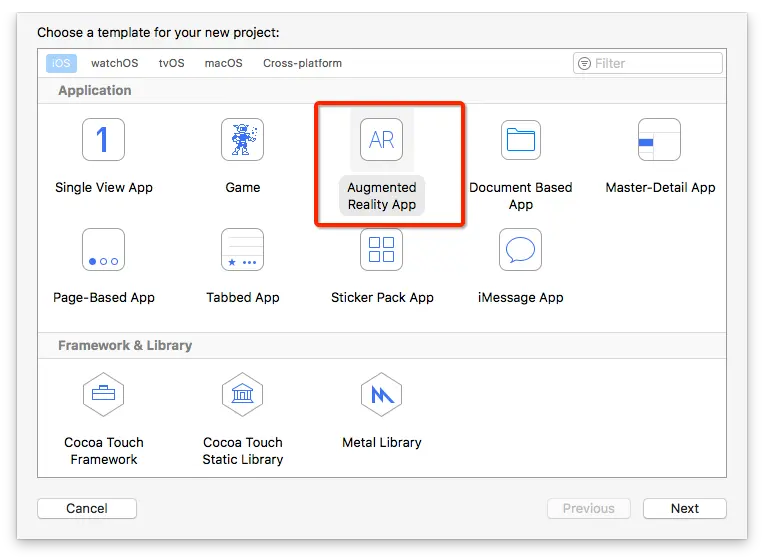Select the Tabbed App template icon
The height and width of the screenshot is (560, 764).
(242, 250)
